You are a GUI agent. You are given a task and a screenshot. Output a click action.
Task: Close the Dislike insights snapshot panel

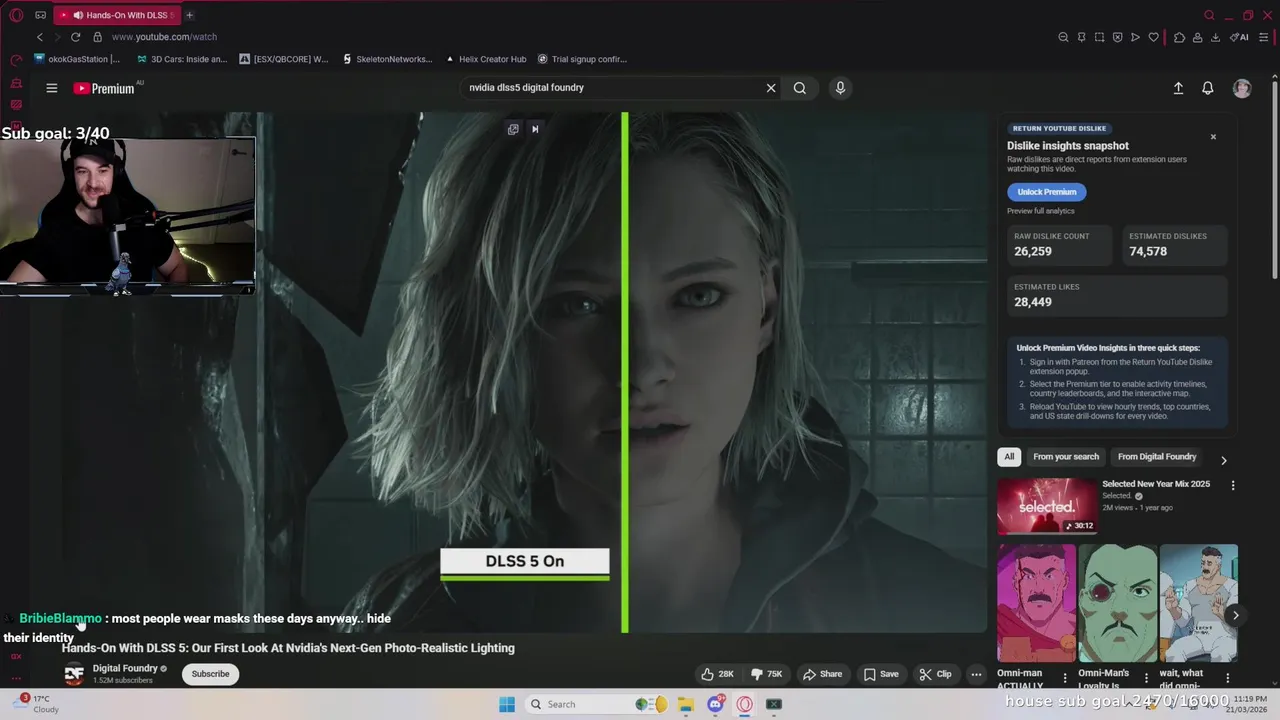pyautogui.click(x=1213, y=137)
